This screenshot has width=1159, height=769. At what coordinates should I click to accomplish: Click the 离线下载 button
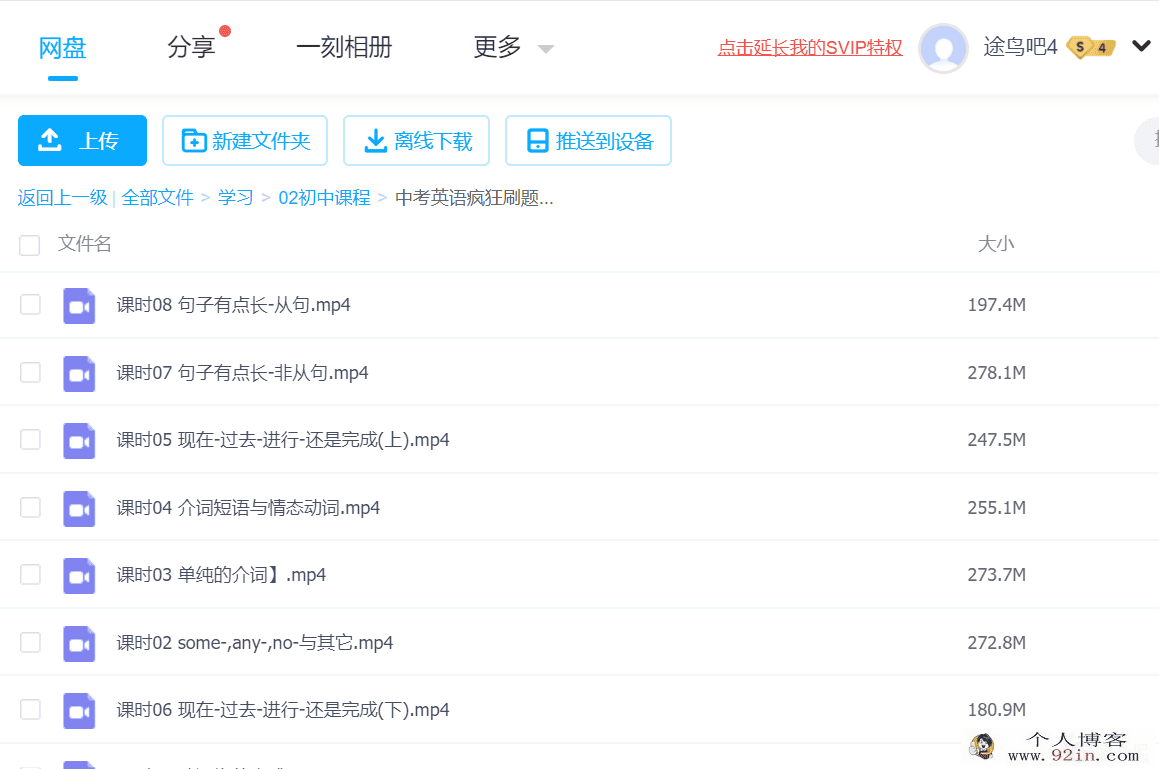click(416, 140)
